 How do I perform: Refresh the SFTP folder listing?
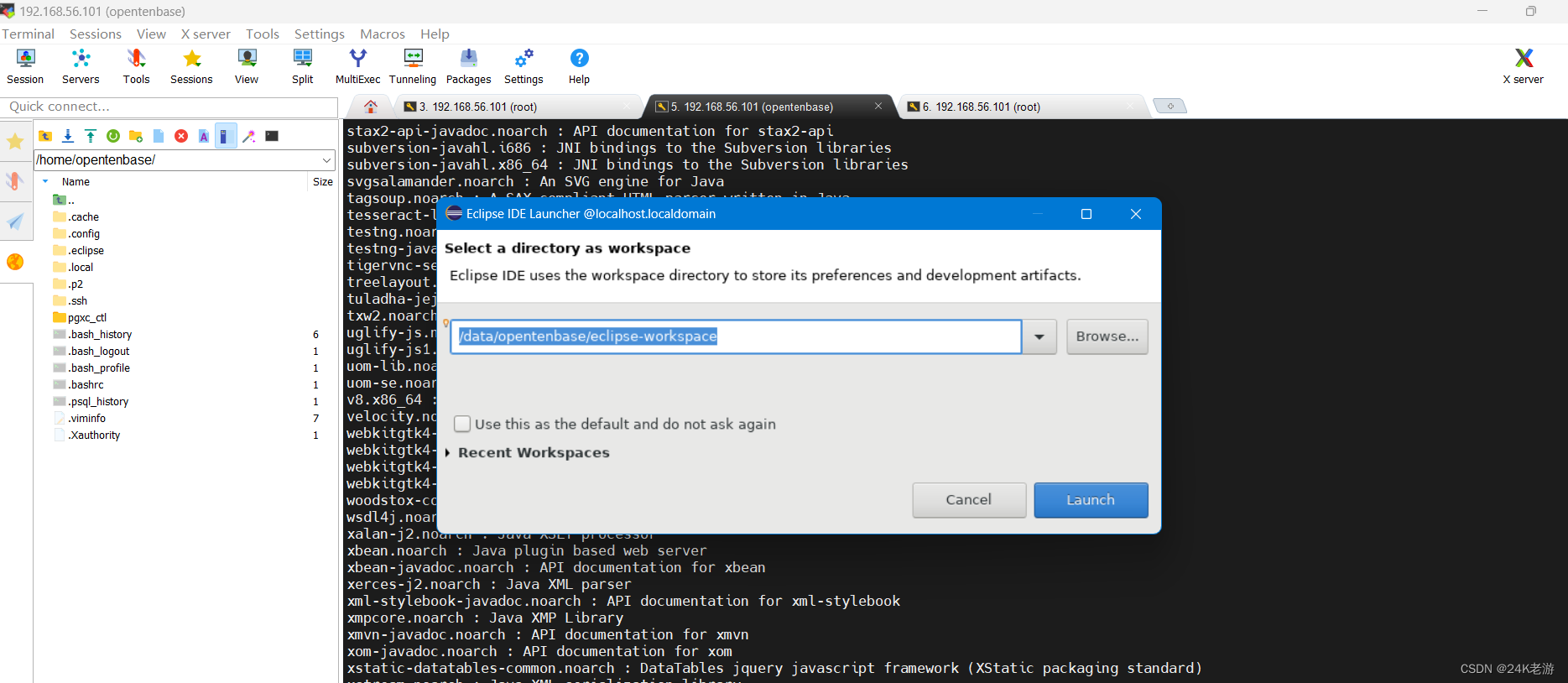click(x=113, y=136)
